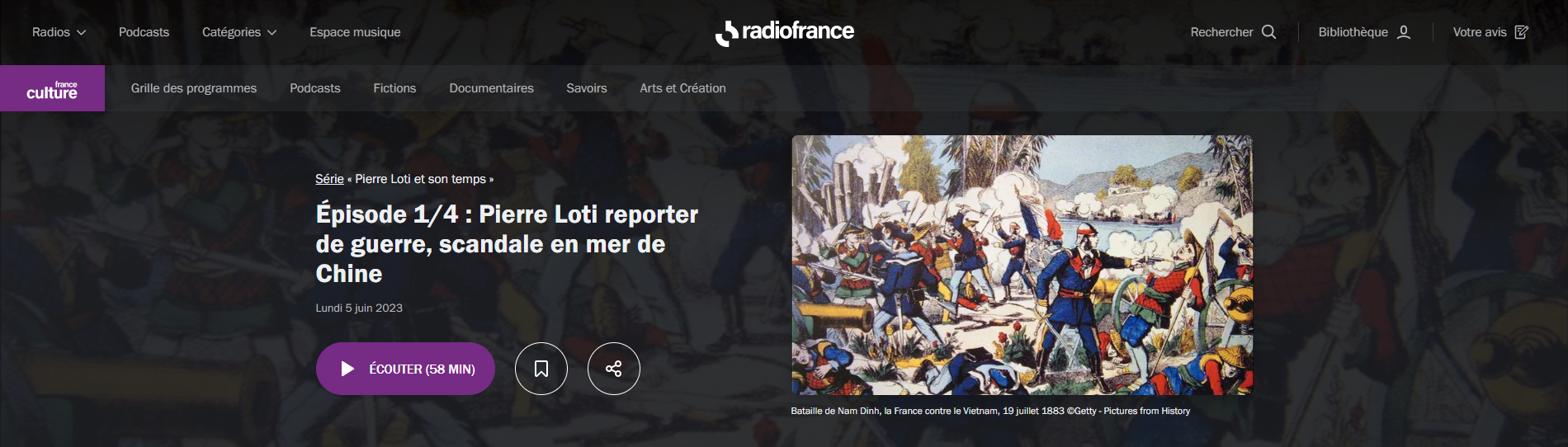This screenshot has height=447, width=1568.
Task: Click the Bataille de Nam Dinh illustration
Action: pos(1022,265)
